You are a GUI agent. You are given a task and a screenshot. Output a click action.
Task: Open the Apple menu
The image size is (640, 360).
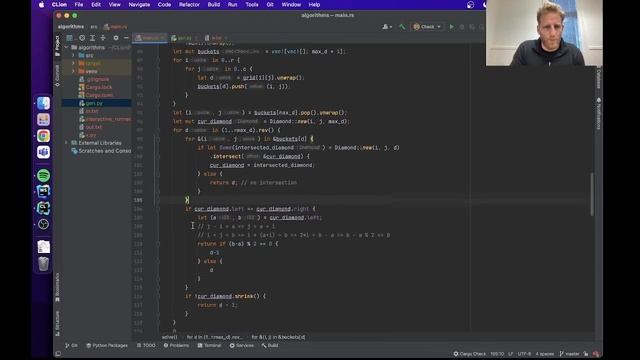point(41,4)
